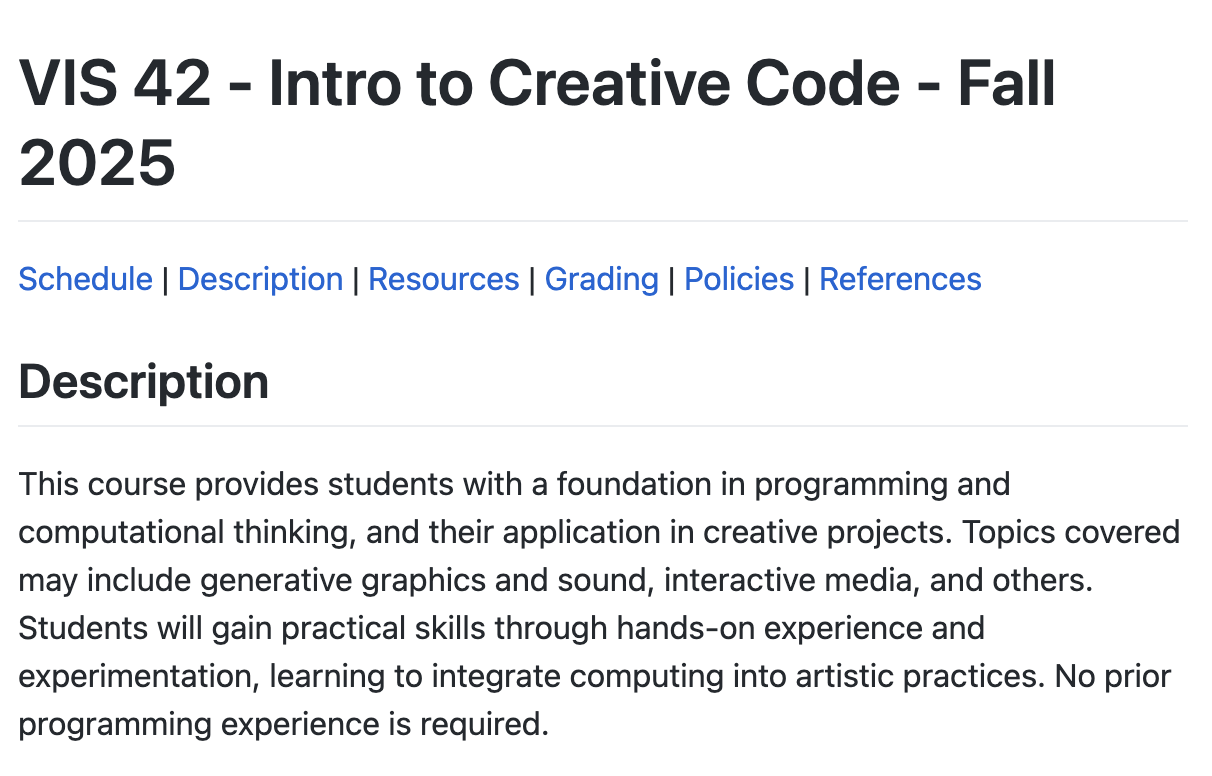Go to the Grading section link
Screen dimensions: 1212x776
pyautogui.click(x=601, y=279)
